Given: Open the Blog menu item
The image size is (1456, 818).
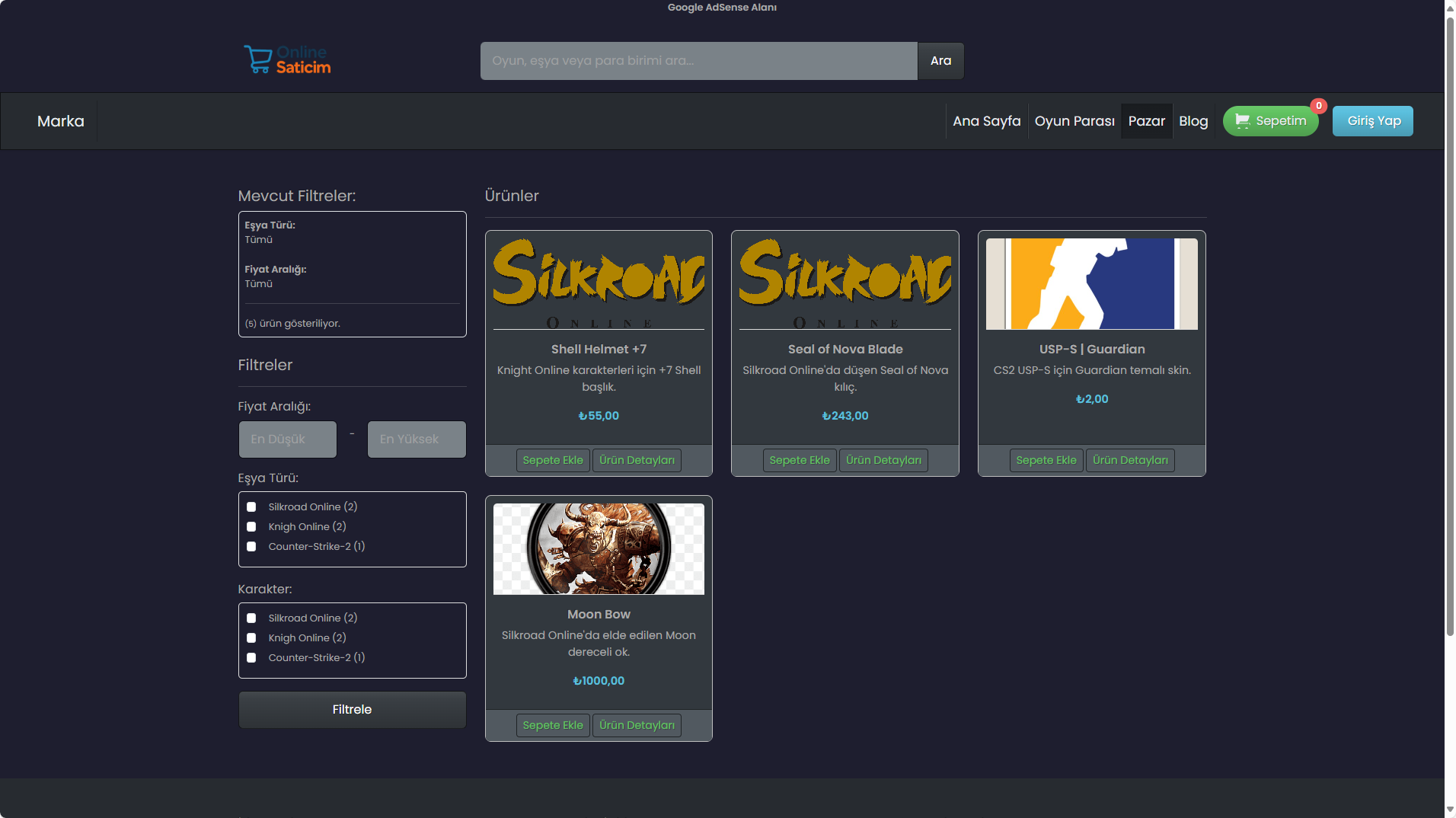Looking at the screenshot, I should (1193, 121).
